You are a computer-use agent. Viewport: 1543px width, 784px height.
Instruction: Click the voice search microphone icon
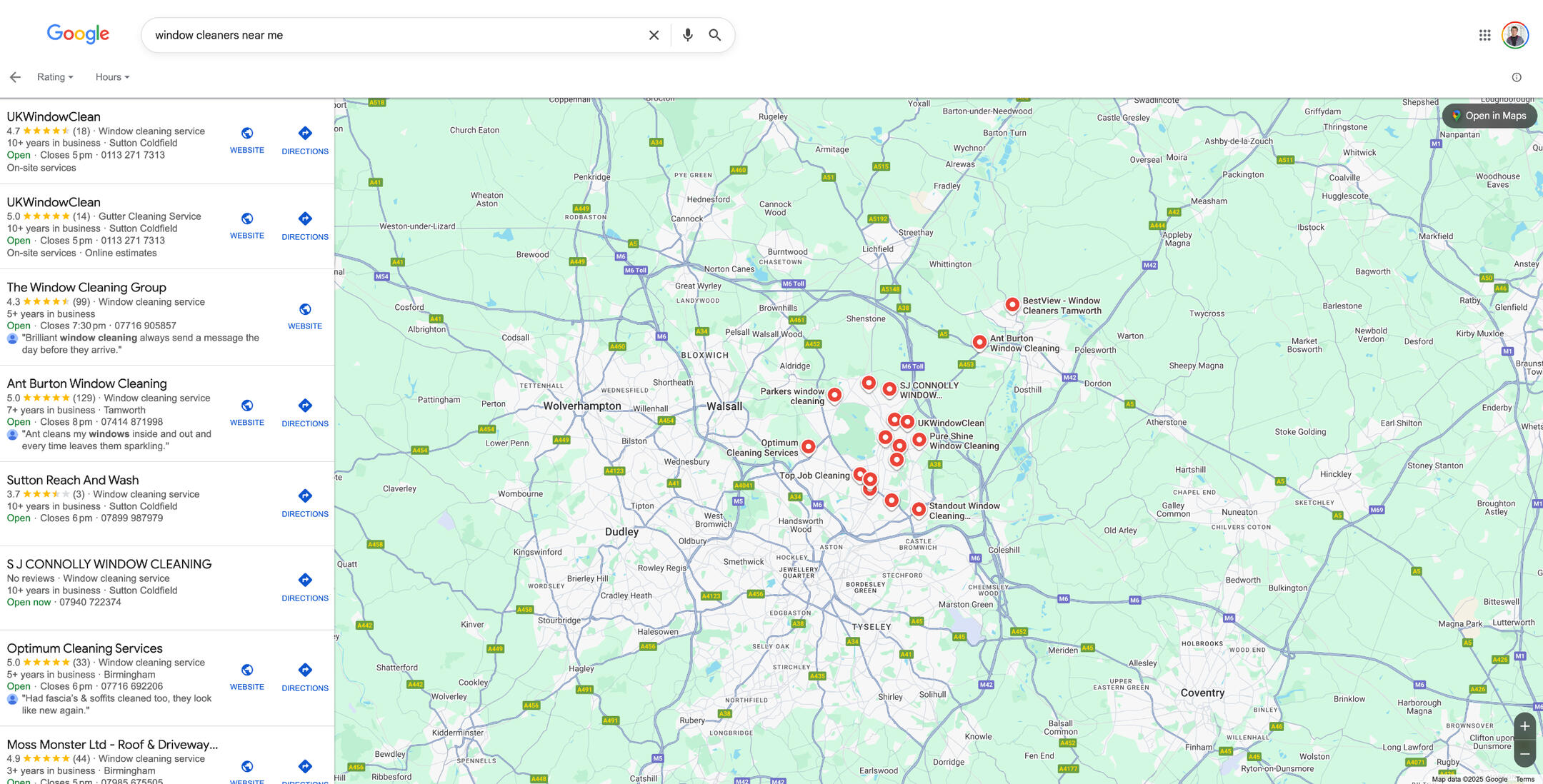686,34
